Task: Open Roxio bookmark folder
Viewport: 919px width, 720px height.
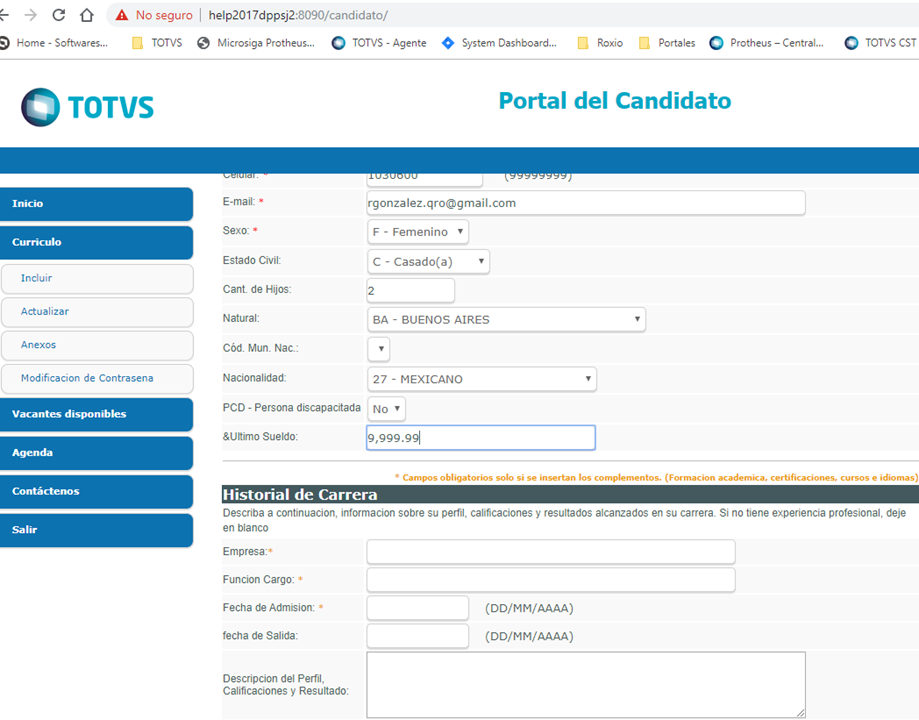Action: (600, 43)
